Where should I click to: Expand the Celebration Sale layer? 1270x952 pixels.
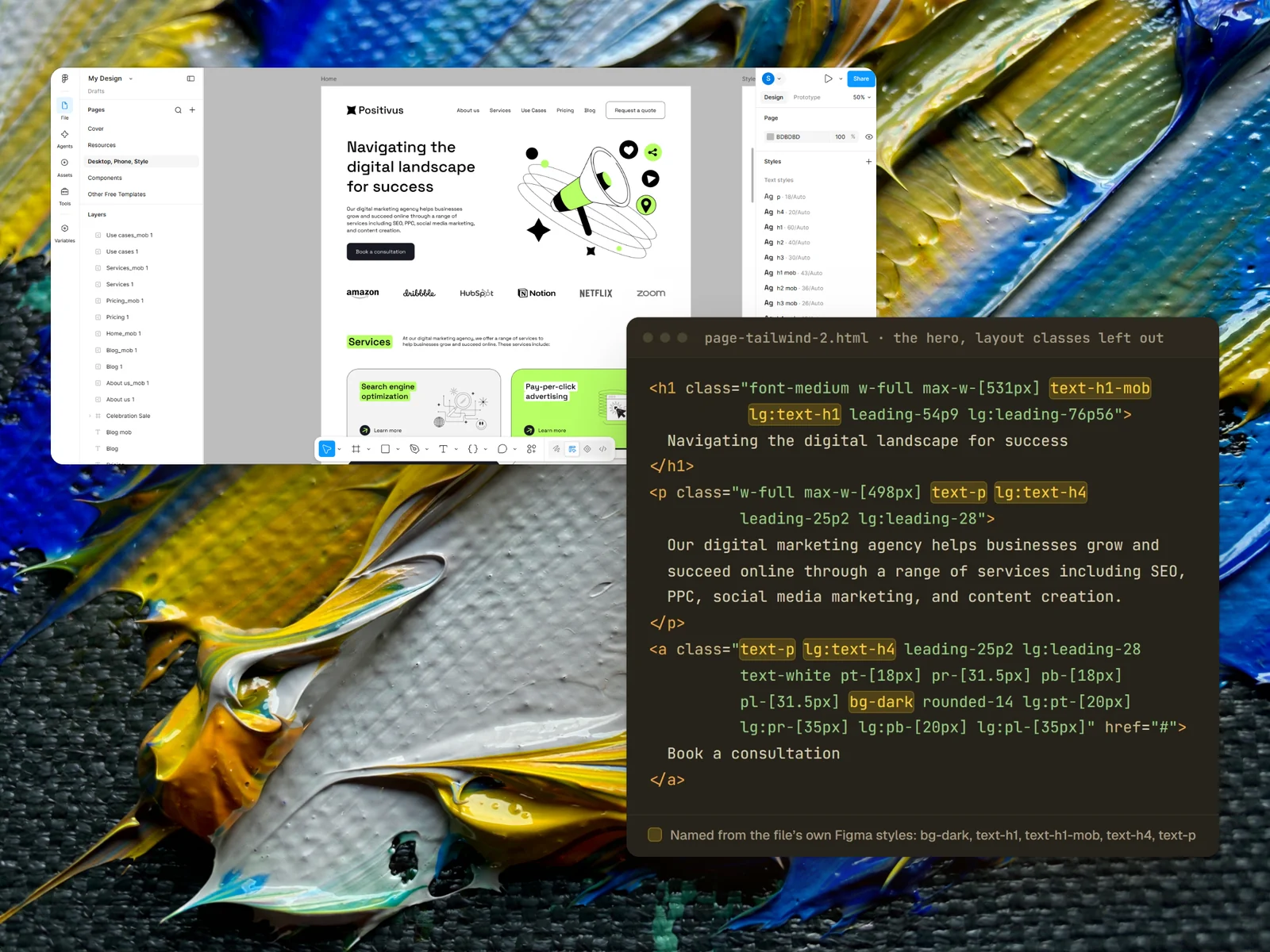click(90, 416)
